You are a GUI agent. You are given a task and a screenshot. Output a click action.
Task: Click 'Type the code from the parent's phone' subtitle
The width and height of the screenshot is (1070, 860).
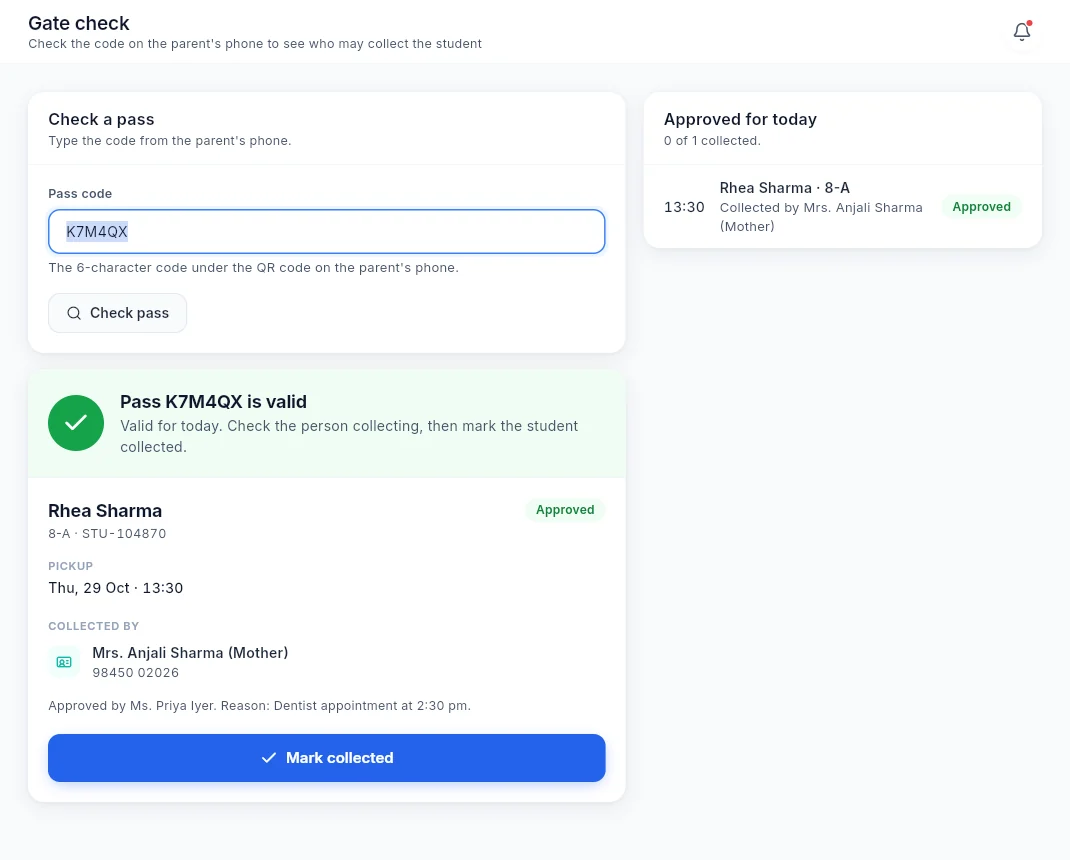click(x=169, y=141)
